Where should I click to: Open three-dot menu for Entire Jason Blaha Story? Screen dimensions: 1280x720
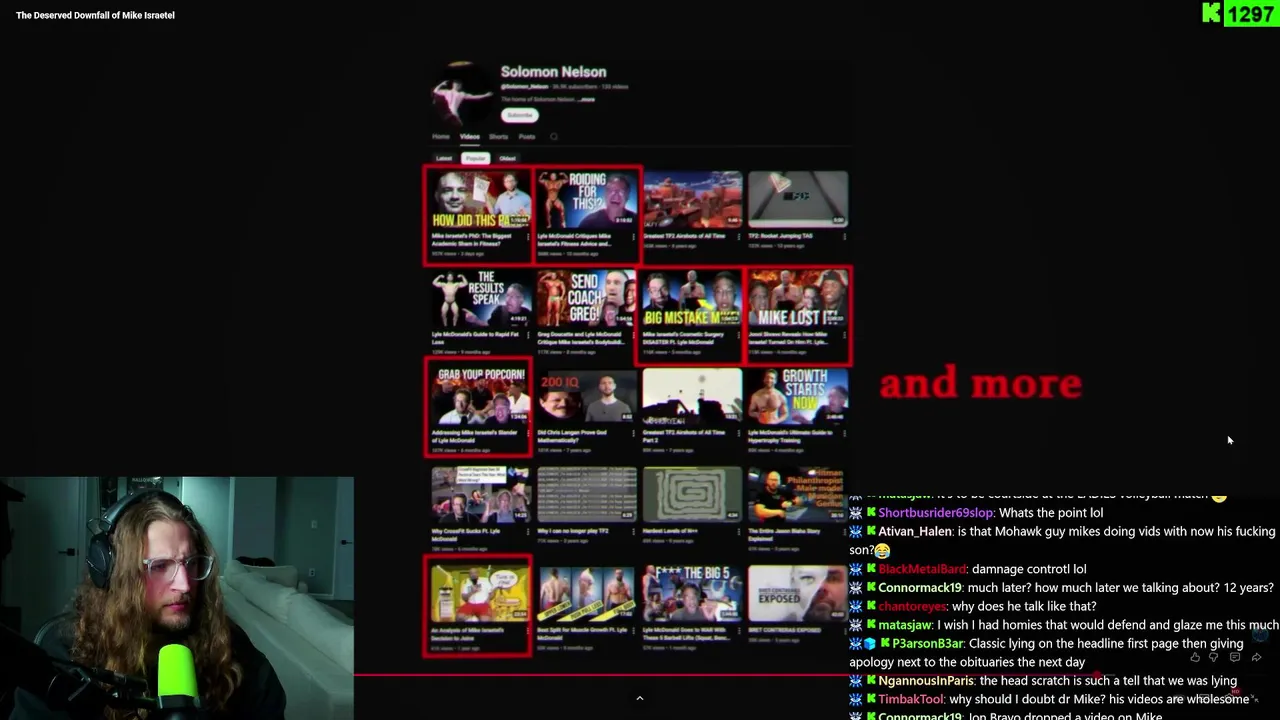tap(843, 532)
